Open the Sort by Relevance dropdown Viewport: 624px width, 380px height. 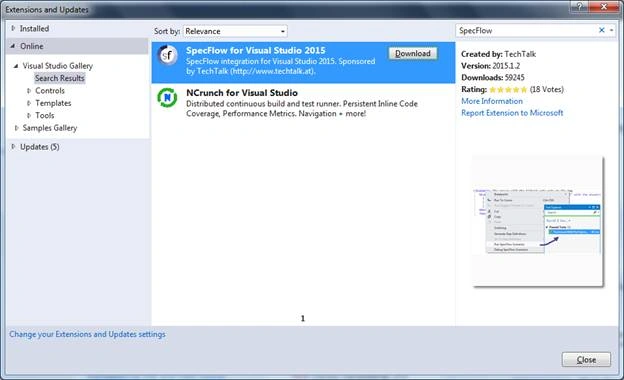[x=235, y=31]
